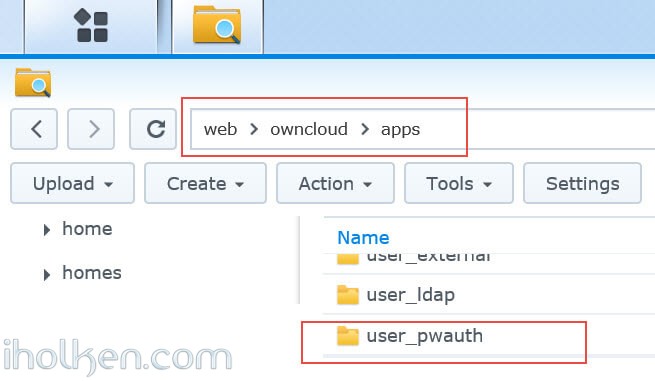Select the 'user_ldap' folder name
This screenshot has height=381, width=655.
coord(411,295)
